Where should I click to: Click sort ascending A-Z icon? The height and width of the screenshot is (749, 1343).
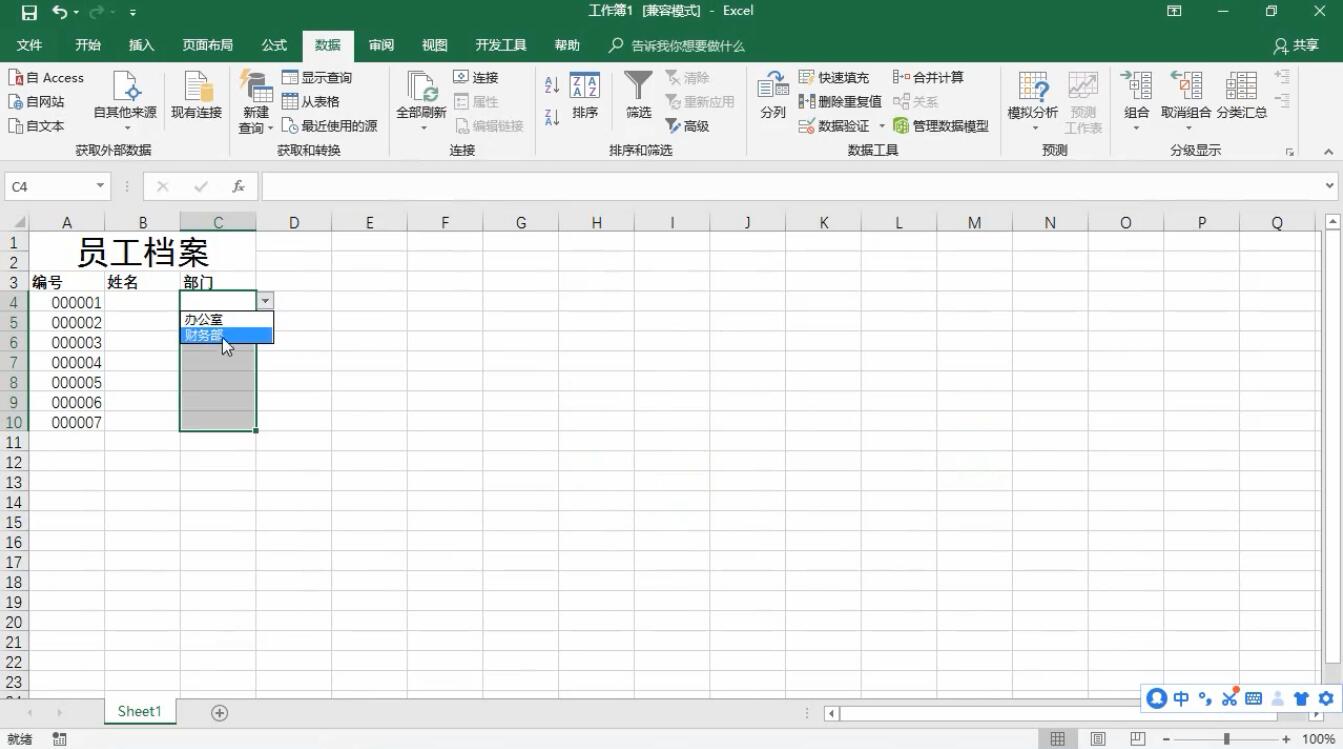[552, 85]
